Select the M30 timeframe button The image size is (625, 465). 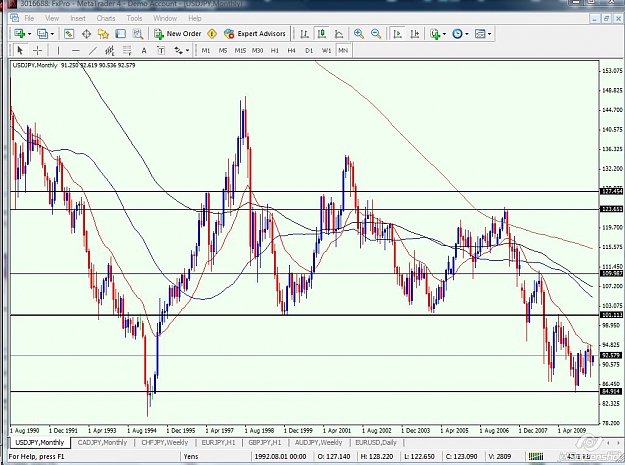coord(257,51)
